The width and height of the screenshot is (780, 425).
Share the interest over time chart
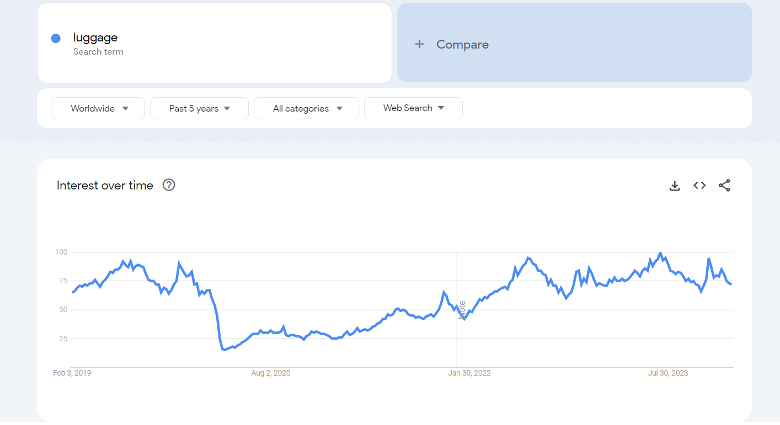(724, 186)
